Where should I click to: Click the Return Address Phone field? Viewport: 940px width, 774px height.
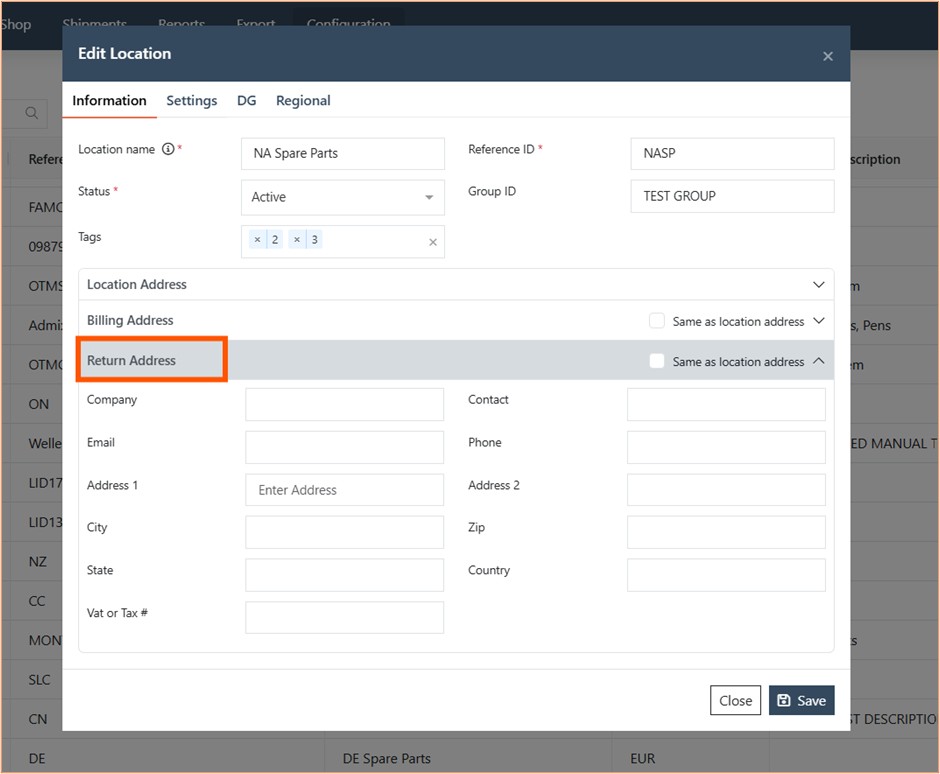point(726,447)
